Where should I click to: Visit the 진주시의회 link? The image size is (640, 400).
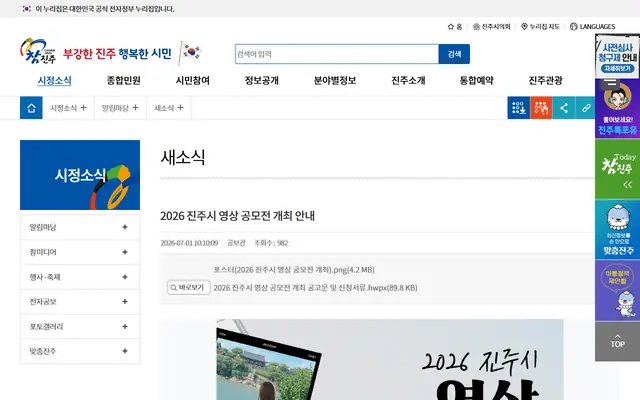(x=491, y=27)
